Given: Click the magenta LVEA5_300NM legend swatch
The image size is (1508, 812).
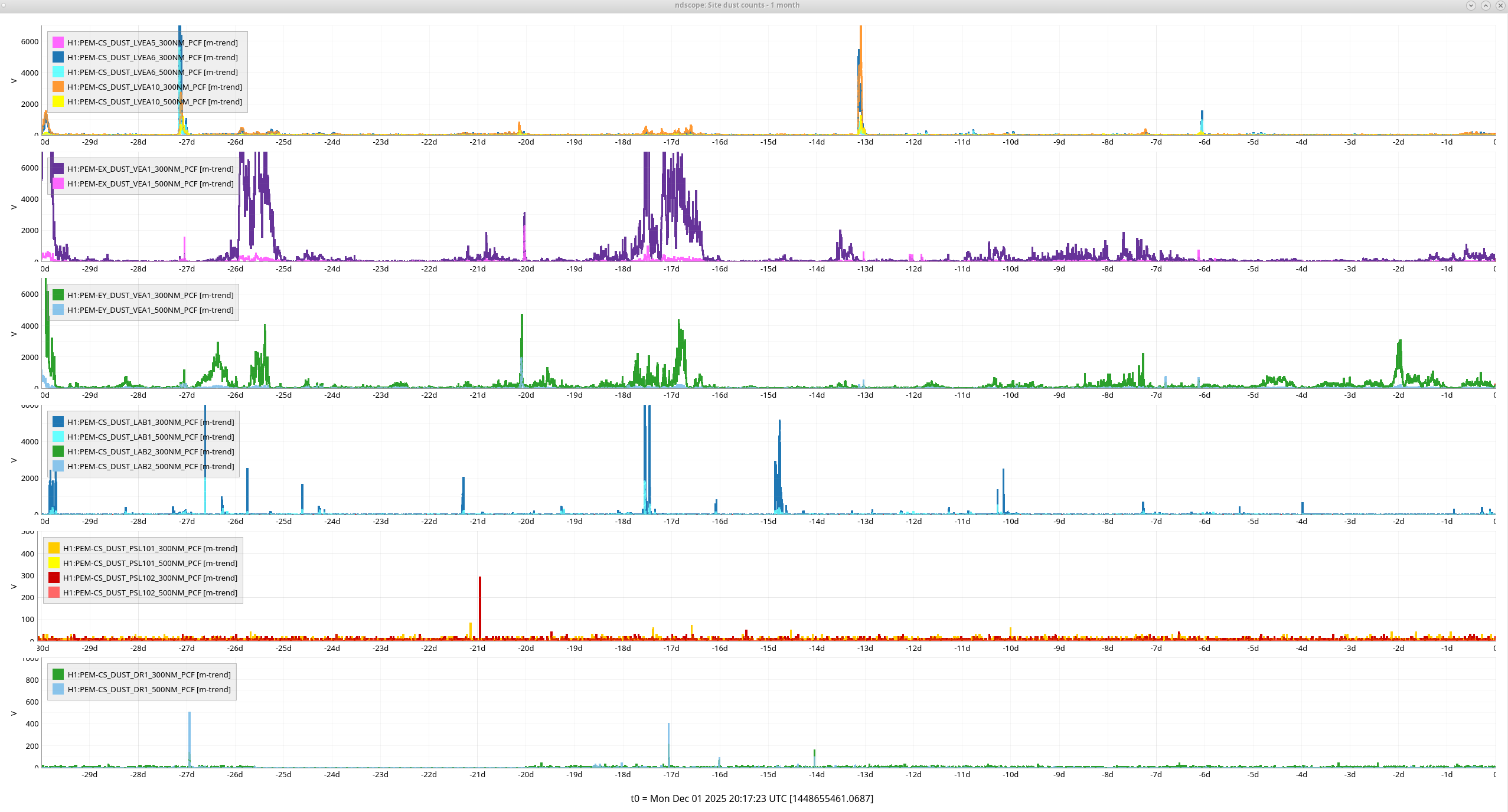Looking at the screenshot, I should 58,42.
